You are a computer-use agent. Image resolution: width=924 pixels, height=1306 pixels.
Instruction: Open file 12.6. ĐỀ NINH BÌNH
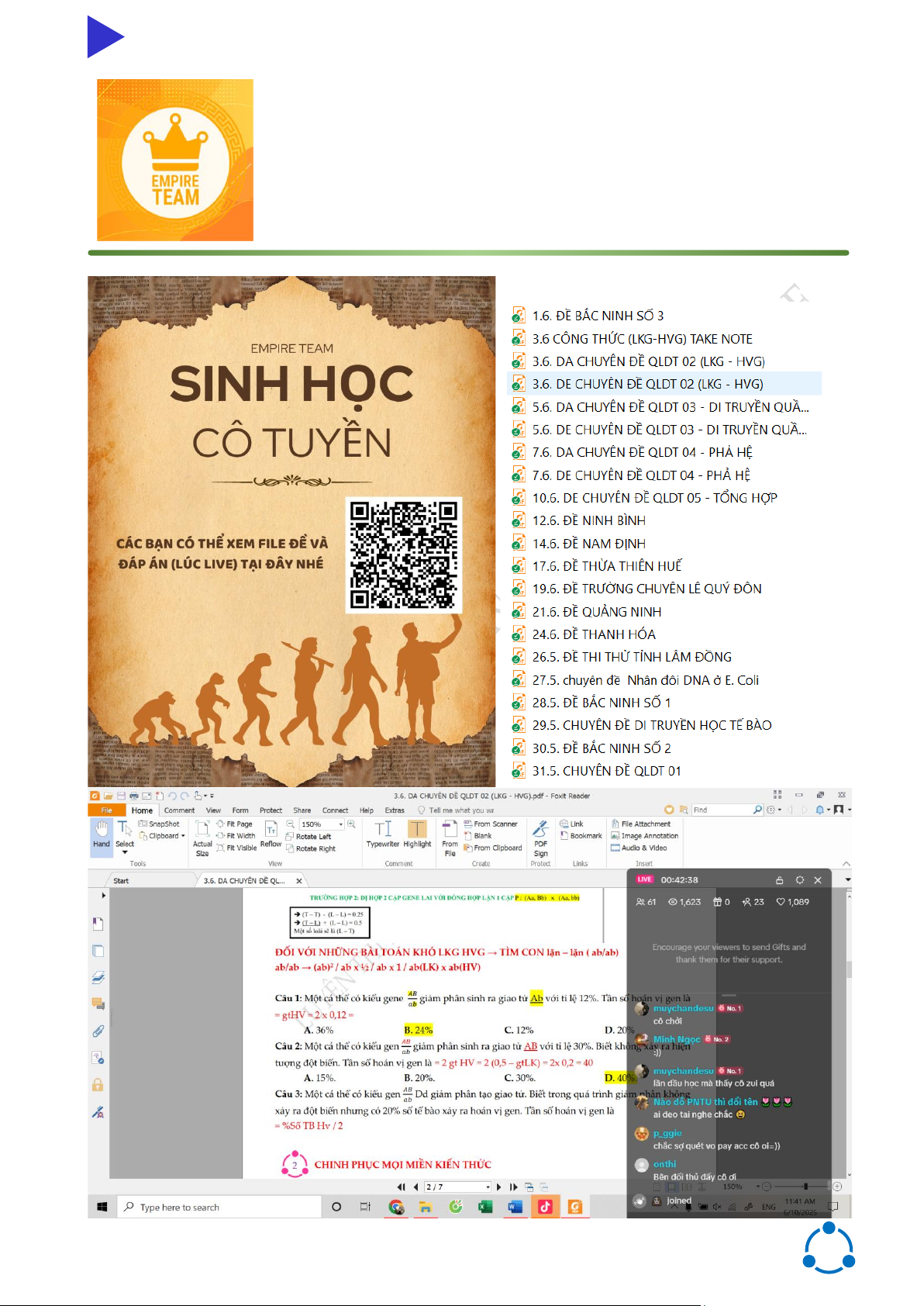tap(588, 521)
